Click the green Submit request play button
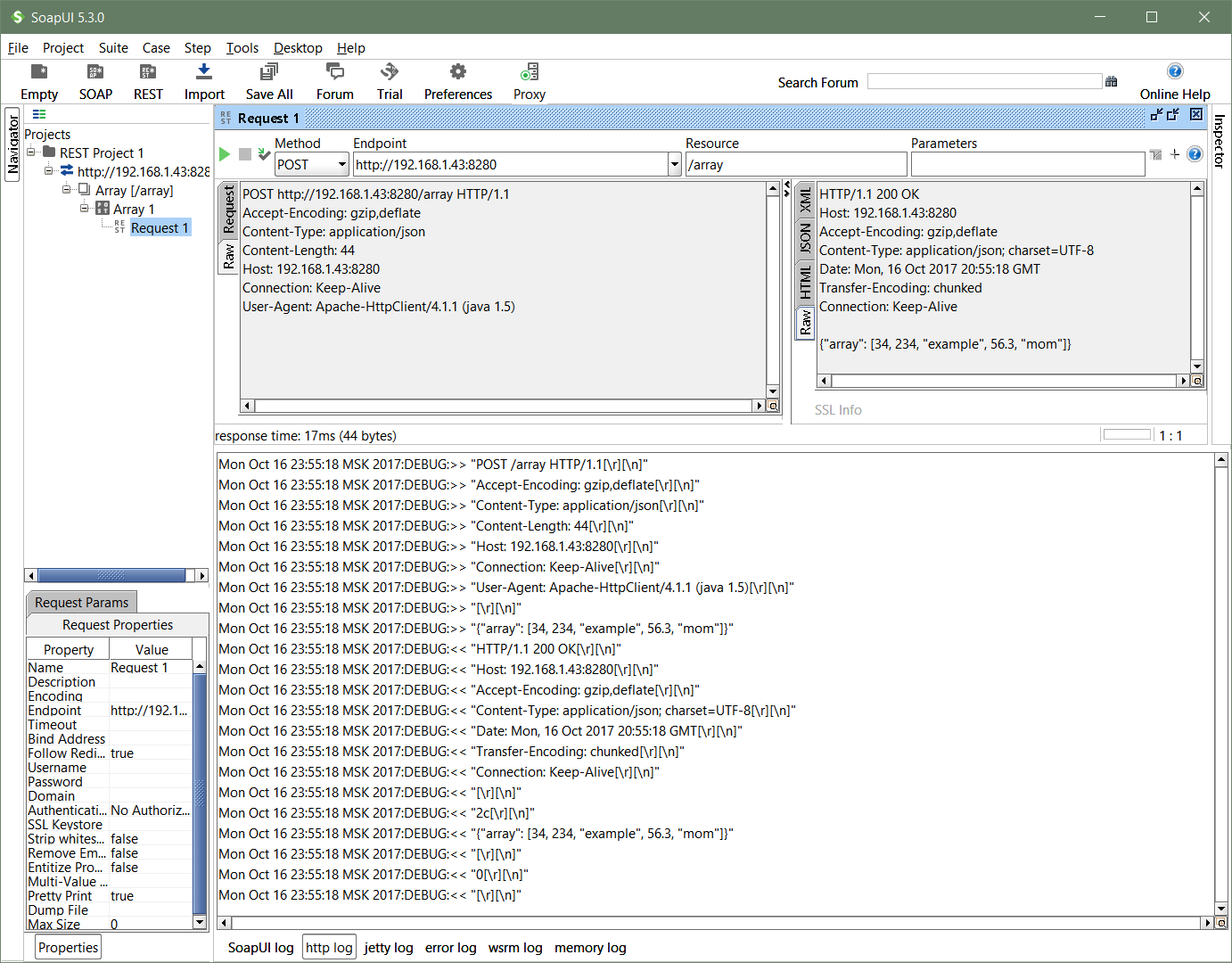 tap(225, 154)
